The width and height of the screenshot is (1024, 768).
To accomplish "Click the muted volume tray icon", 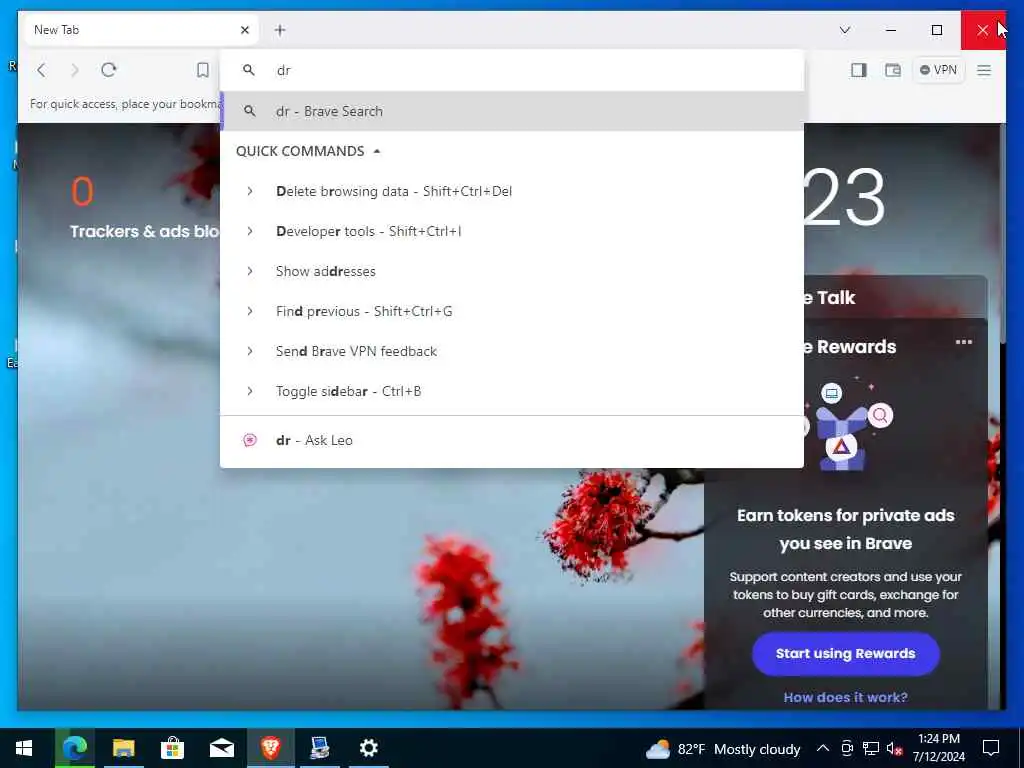I will 895,749.
